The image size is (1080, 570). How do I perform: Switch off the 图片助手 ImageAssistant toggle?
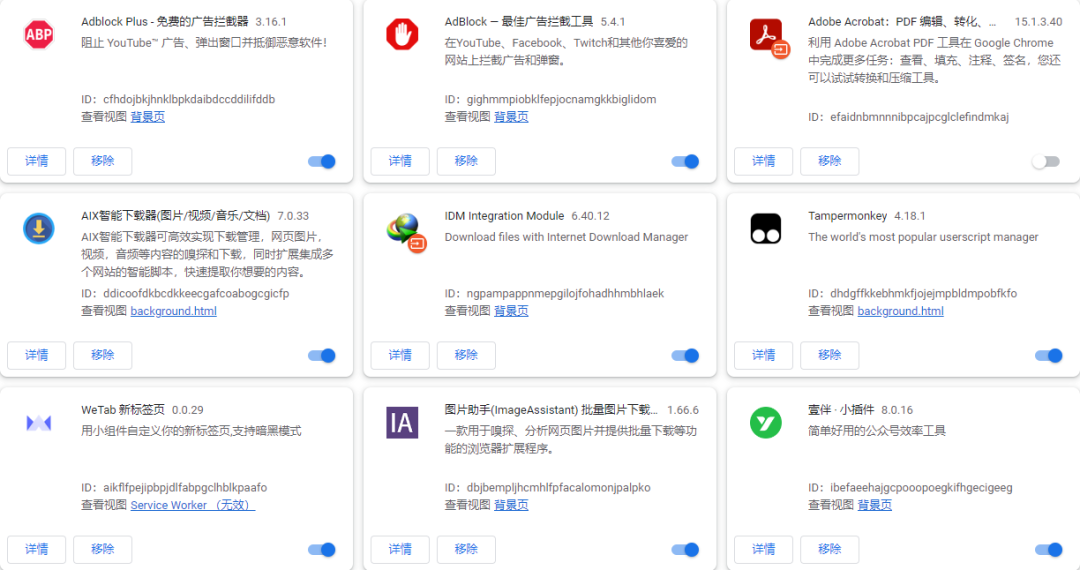point(685,550)
